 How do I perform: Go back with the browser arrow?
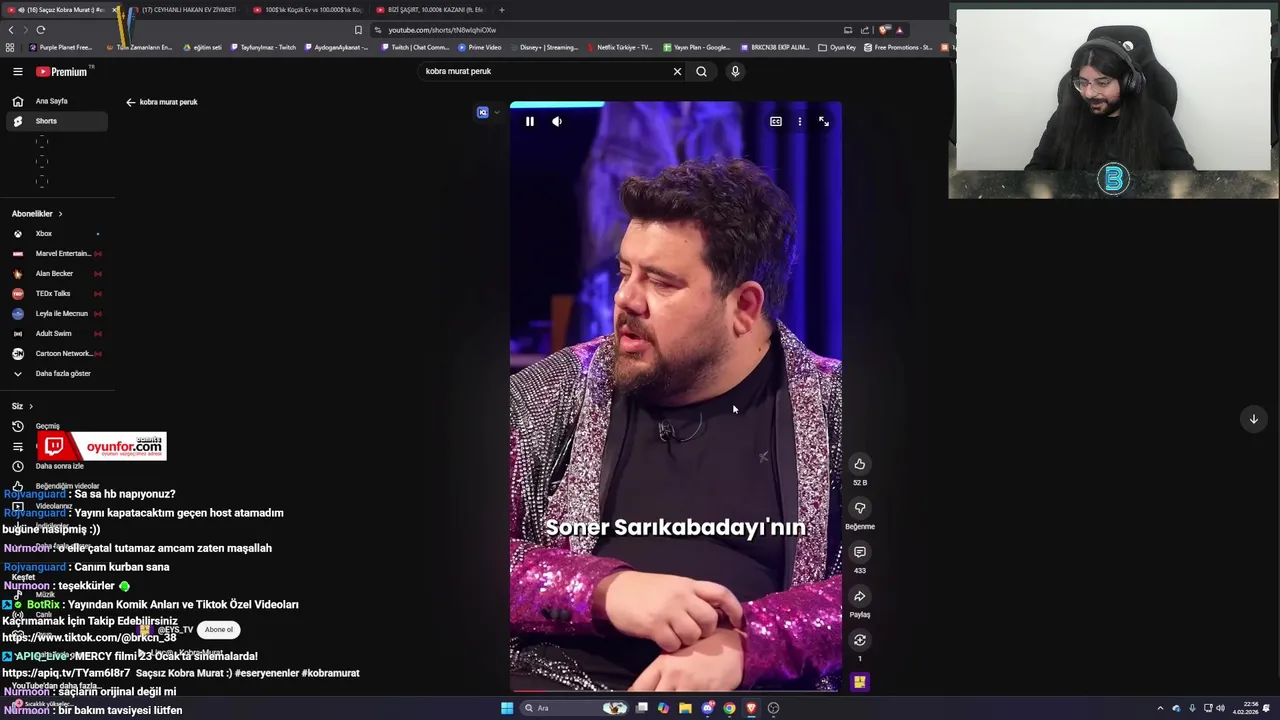11,30
